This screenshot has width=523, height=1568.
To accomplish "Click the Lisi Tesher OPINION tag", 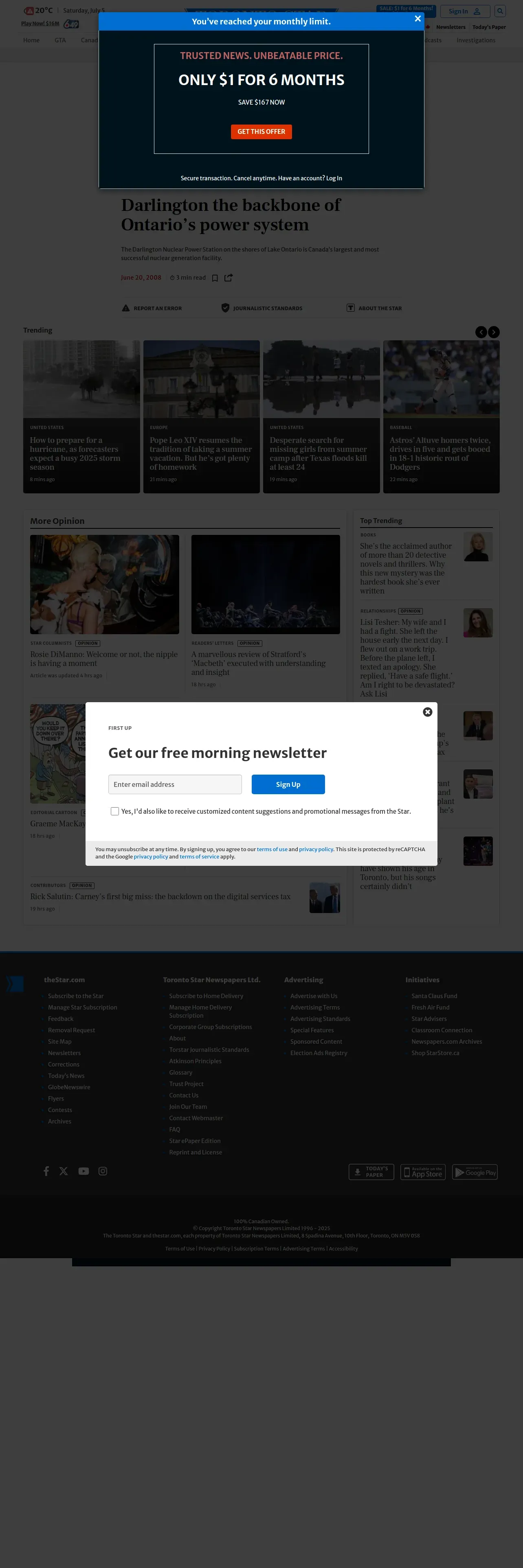I will coord(410,611).
